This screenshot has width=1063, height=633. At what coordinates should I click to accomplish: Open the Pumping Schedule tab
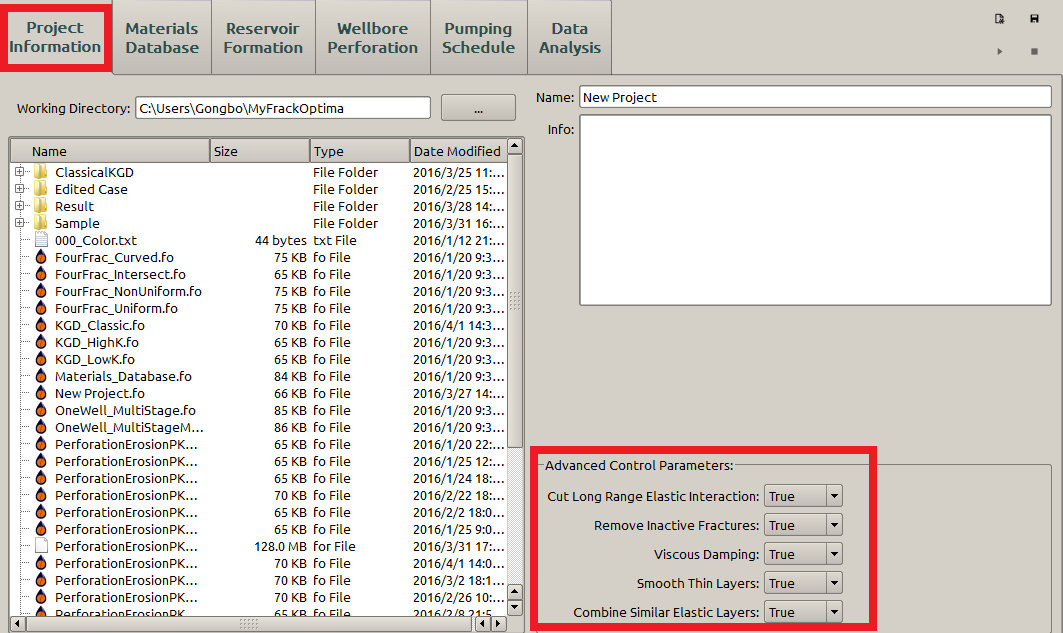479,38
